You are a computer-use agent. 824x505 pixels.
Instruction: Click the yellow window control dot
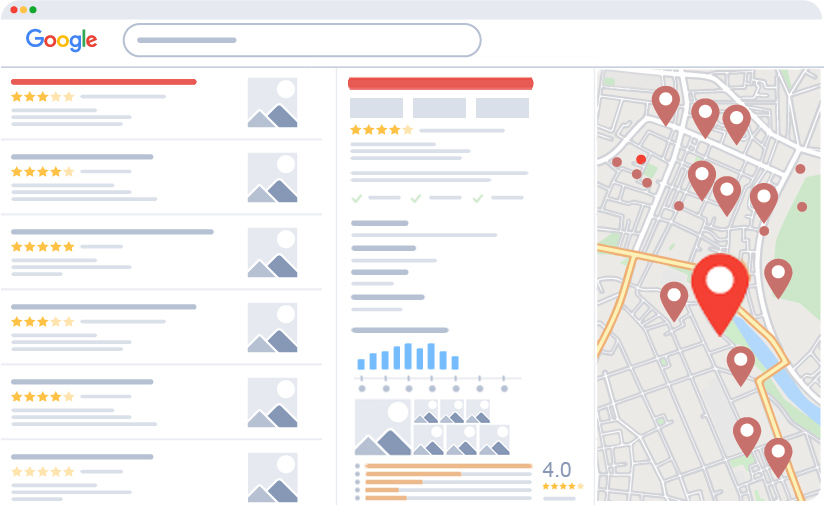pyautogui.click(x=23, y=9)
